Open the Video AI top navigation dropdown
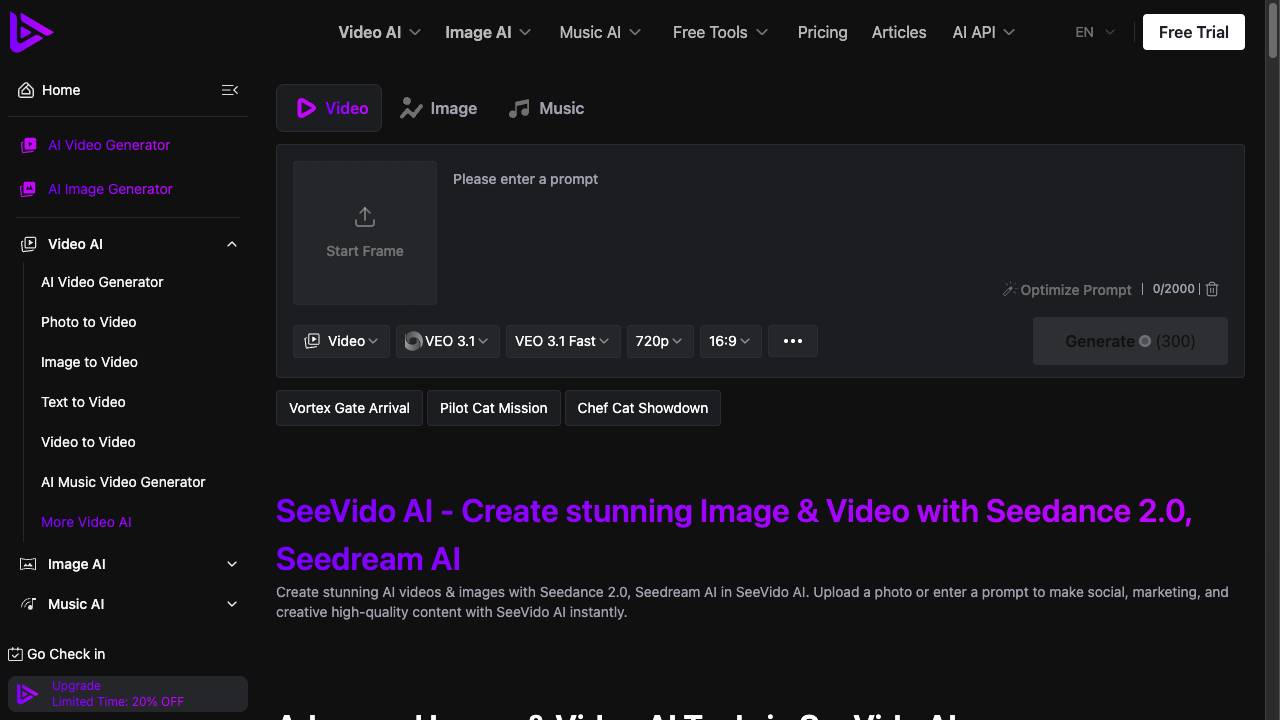The height and width of the screenshot is (720, 1280). pyautogui.click(x=379, y=32)
